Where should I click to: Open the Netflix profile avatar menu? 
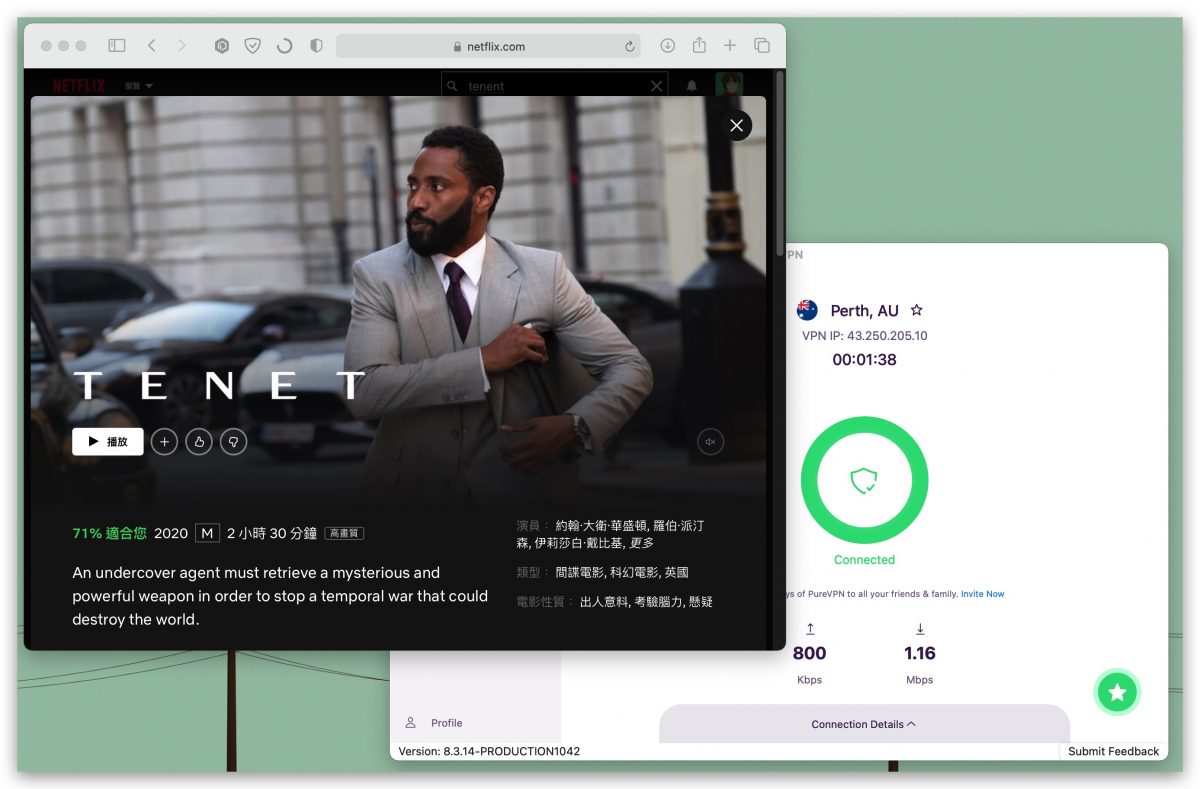[x=729, y=85]
